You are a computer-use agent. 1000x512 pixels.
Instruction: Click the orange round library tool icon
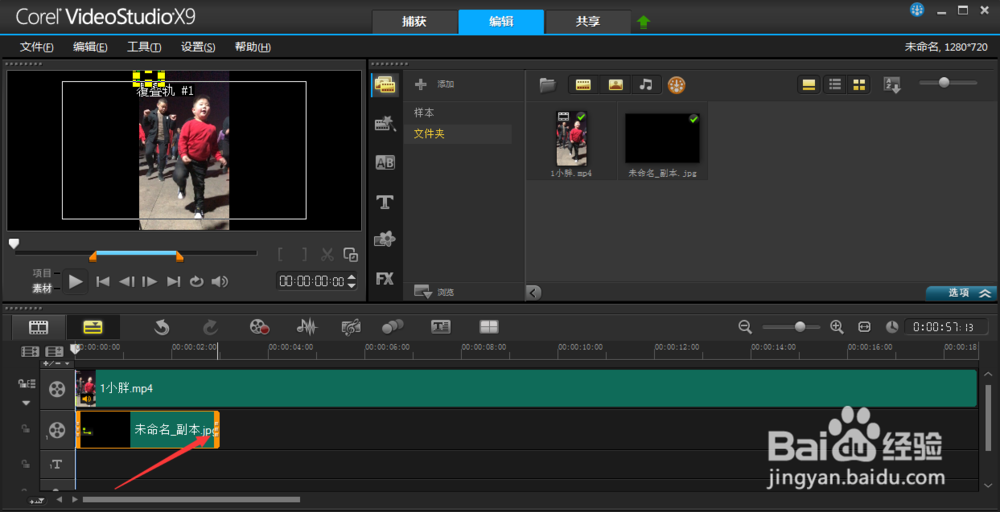676,85
